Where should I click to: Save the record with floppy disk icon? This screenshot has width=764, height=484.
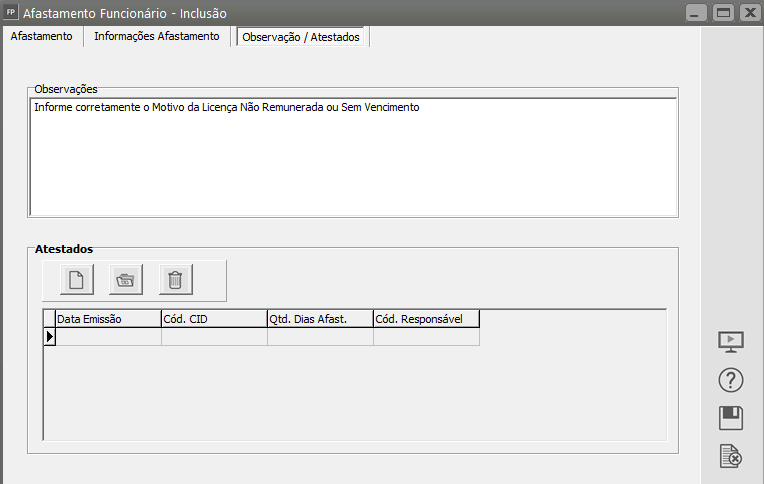pyautogui.click(x=731, y=418)
